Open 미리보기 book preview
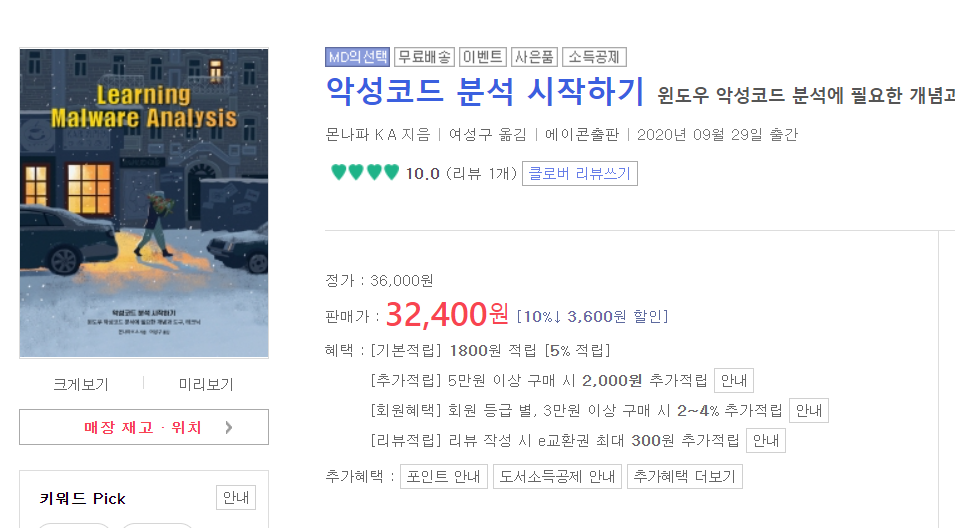This screenshot has height=528, width=955. click(x=206, y=384)
